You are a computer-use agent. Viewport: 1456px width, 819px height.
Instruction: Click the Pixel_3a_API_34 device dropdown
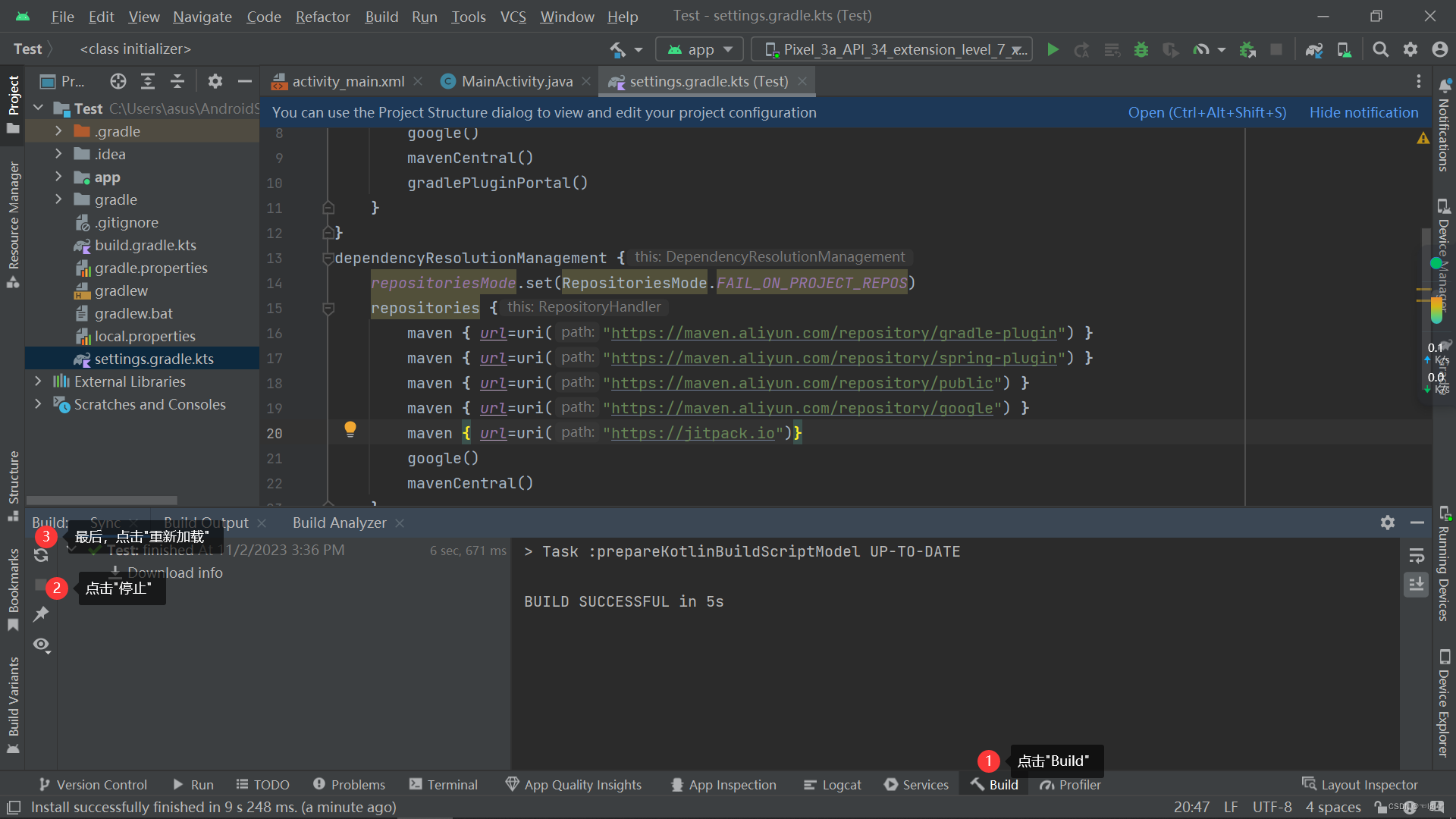pos(894,48)
